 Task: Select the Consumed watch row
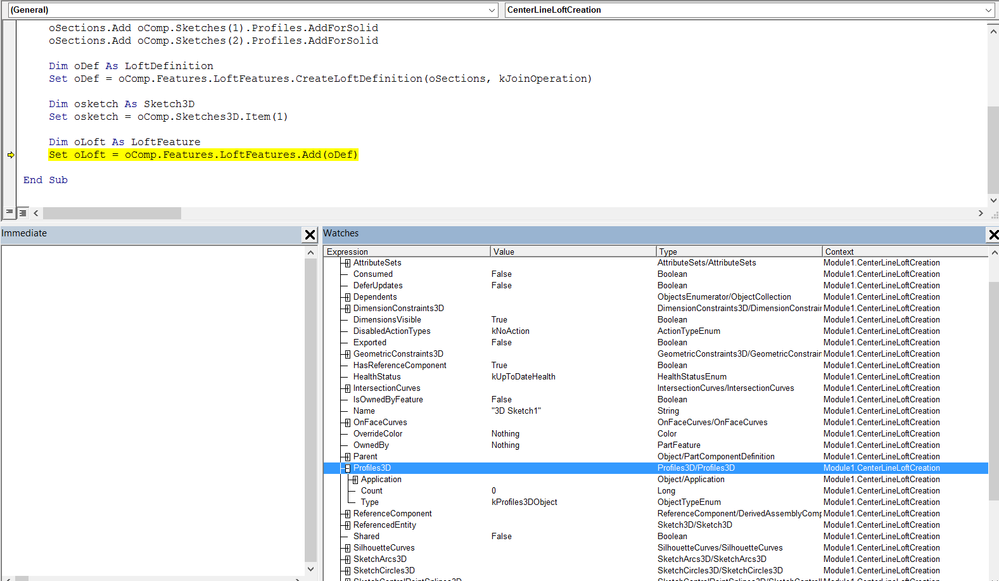[x=656, y=274]
